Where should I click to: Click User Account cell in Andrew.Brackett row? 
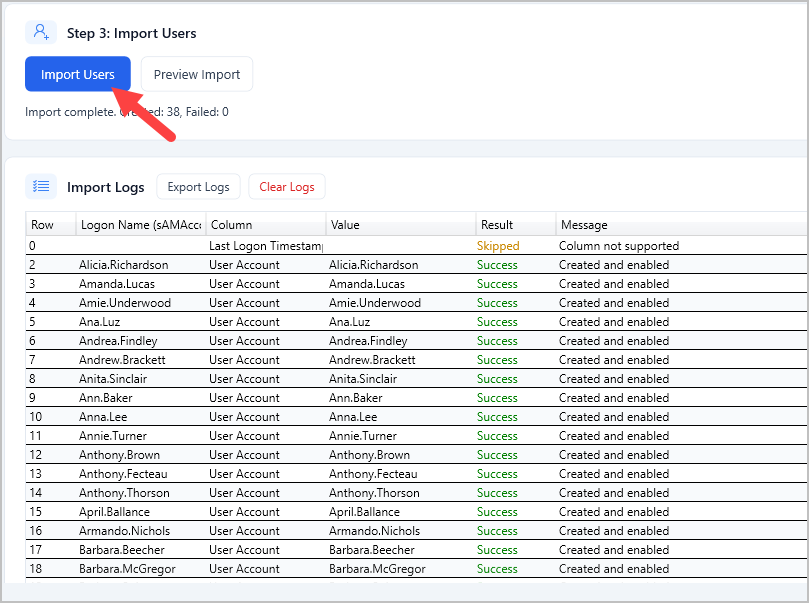pos(244,360)
